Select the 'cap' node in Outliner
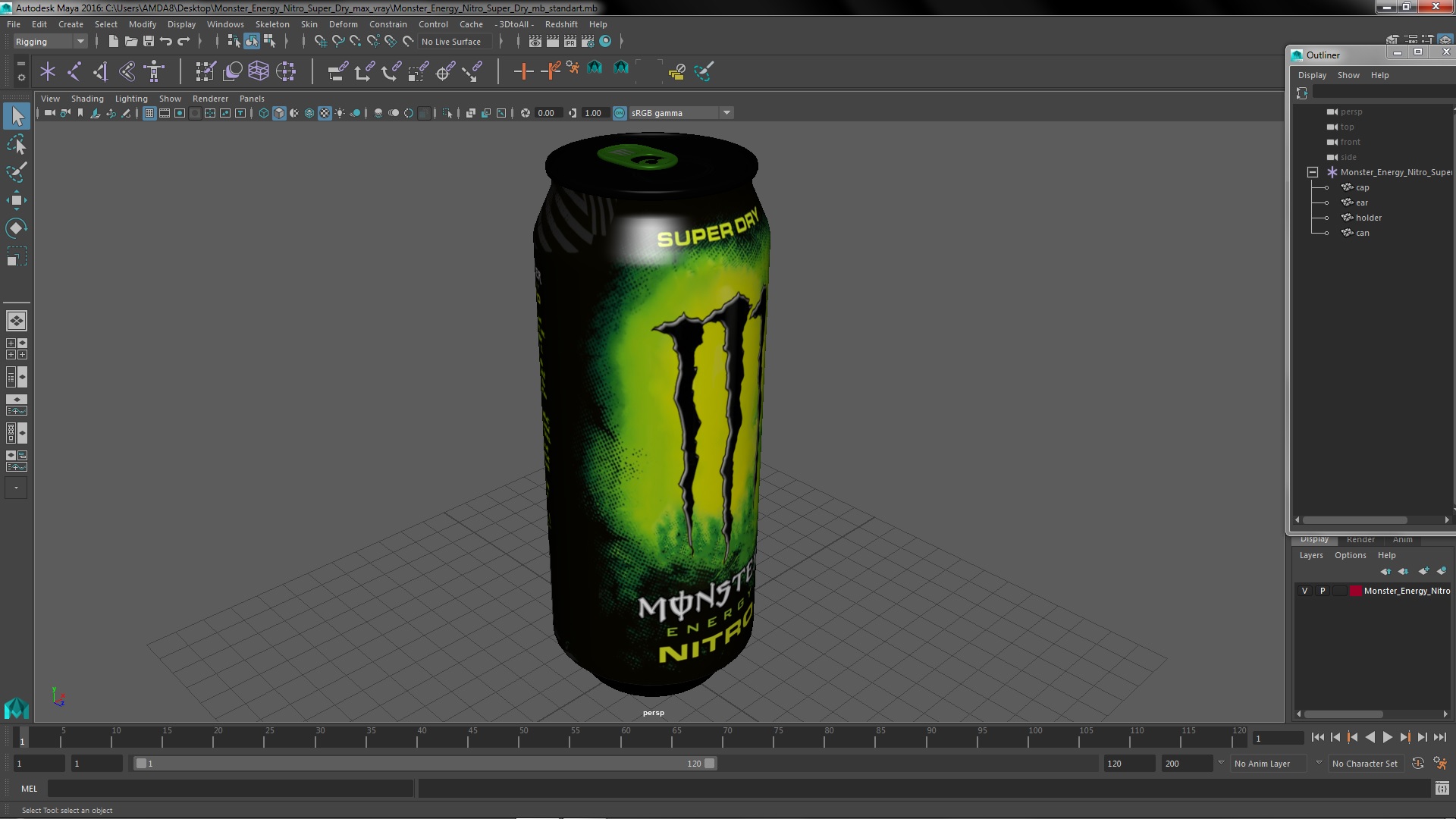 click(x=1362, y=187)
